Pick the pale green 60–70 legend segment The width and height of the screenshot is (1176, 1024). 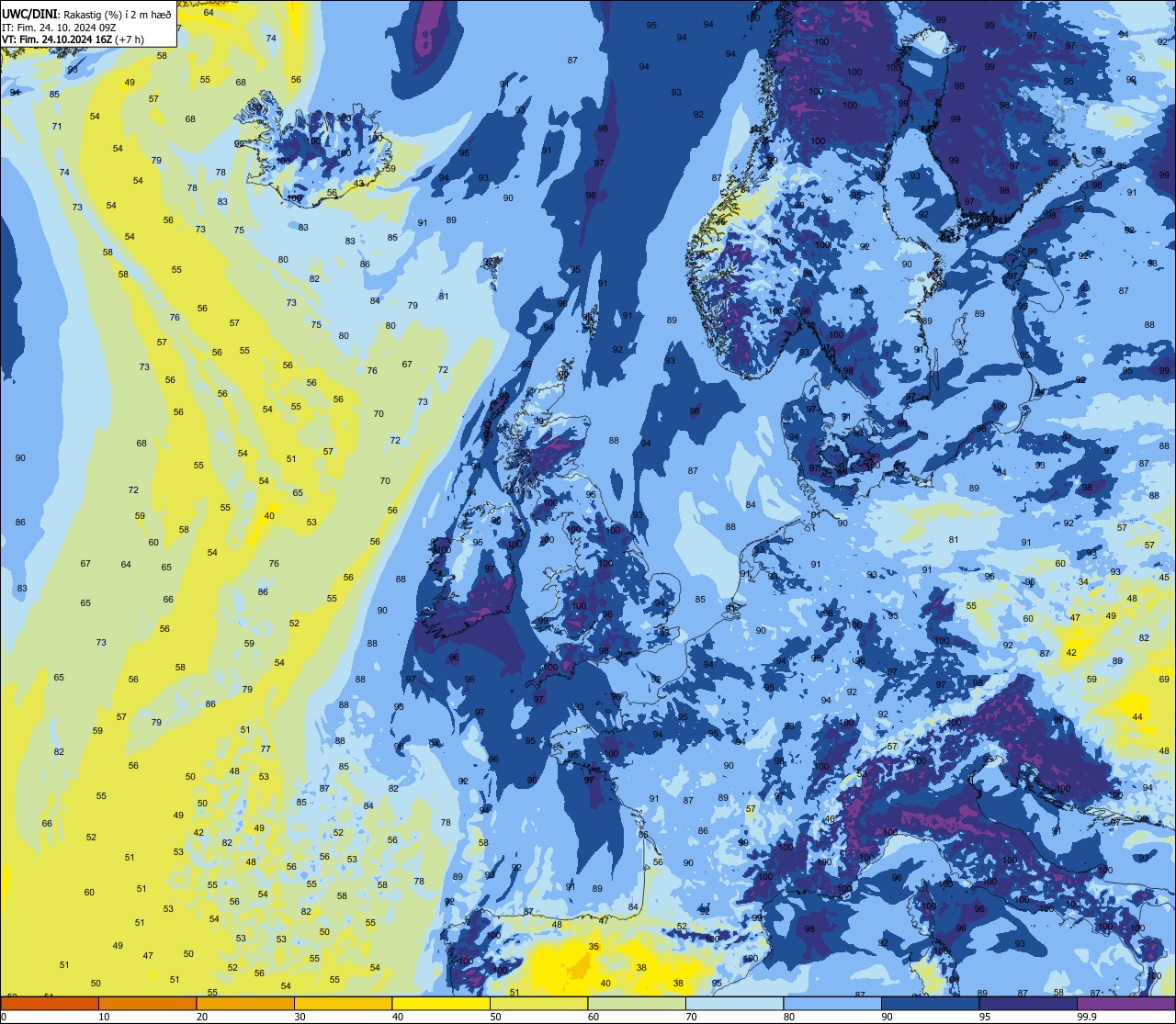637,1004
